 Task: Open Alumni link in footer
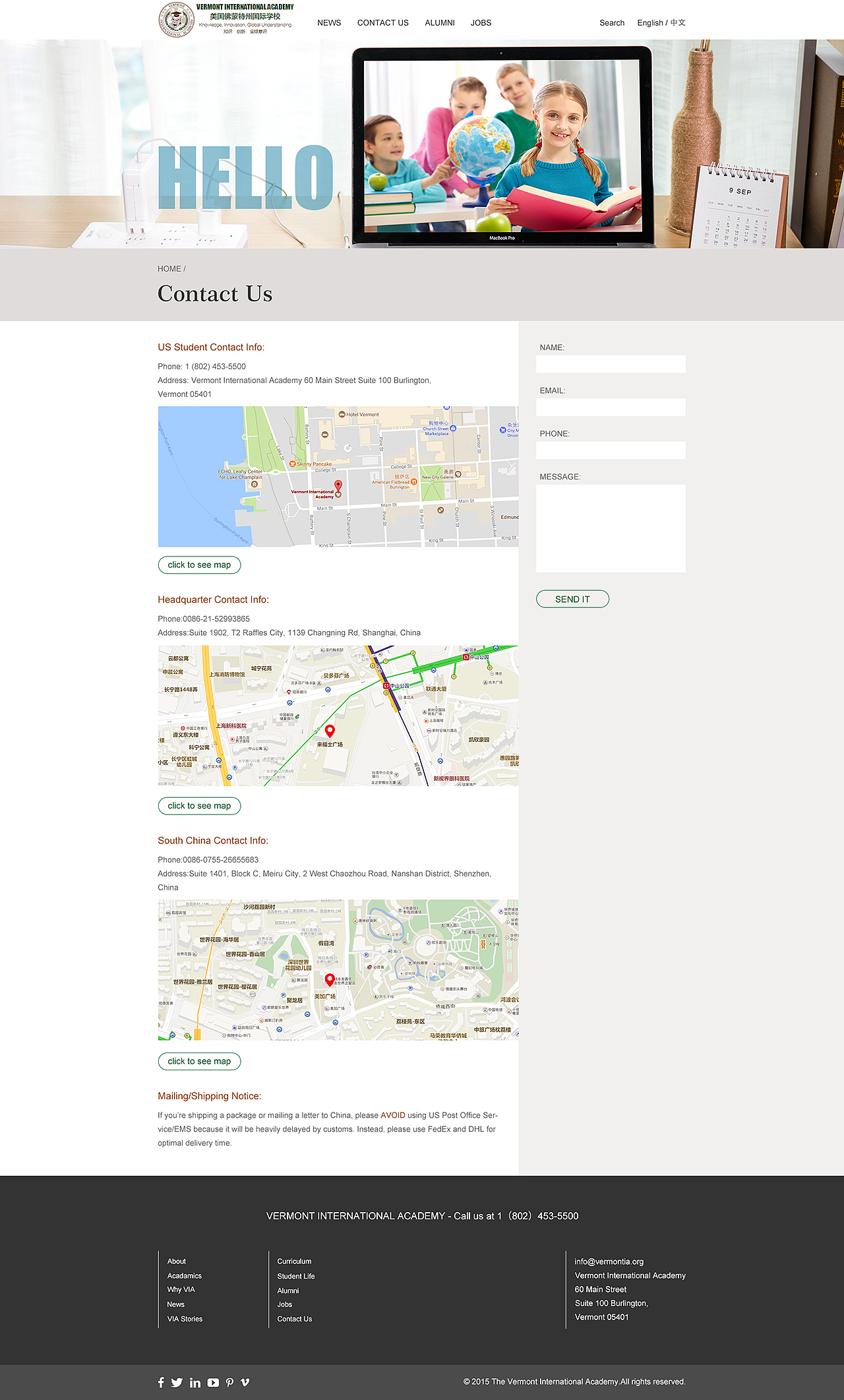point(288,1291)
